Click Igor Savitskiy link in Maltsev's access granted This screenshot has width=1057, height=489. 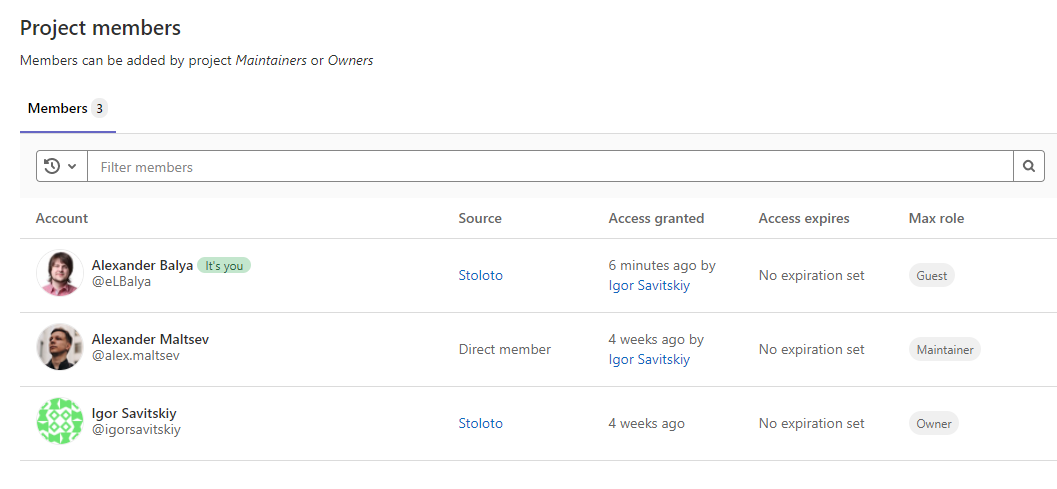coord(649,359)
